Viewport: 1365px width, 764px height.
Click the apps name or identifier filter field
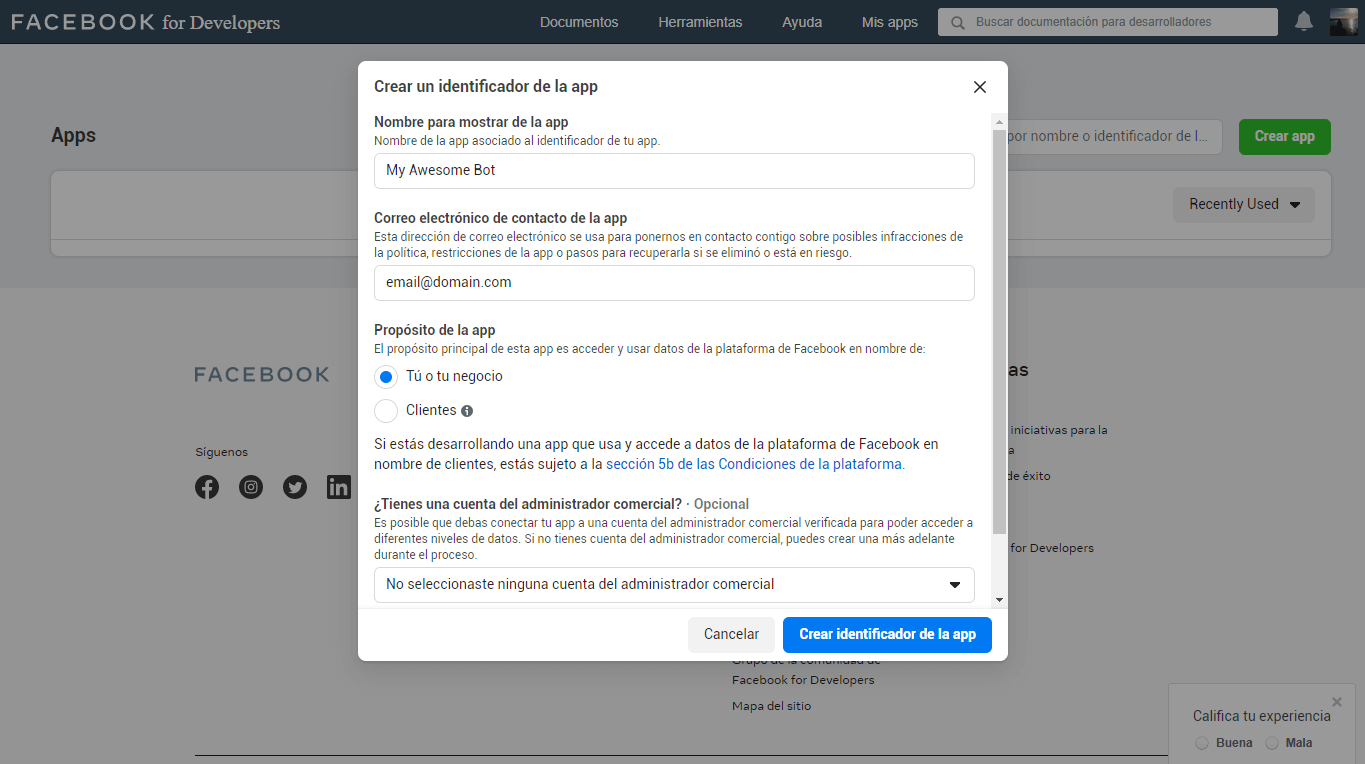pos(1115,137)
